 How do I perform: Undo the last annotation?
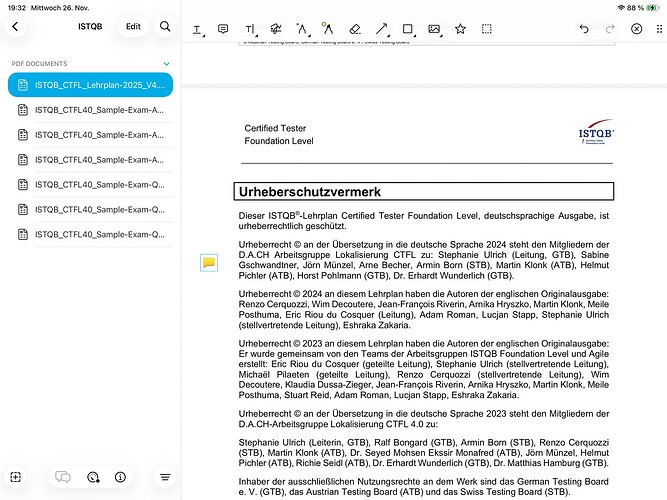pyautogui.click(x=584, y=29)
